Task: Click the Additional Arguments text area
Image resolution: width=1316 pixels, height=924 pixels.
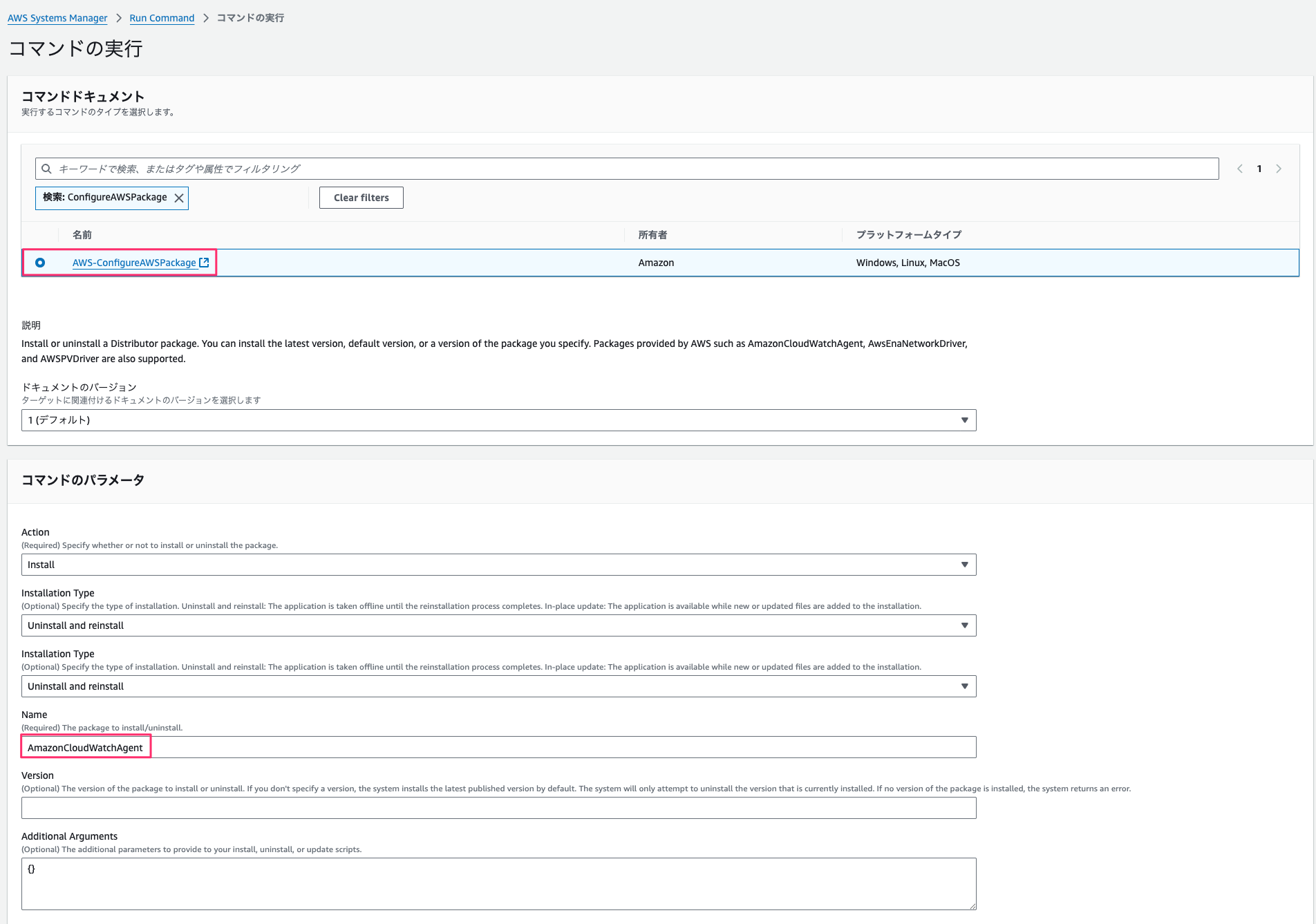Action: (498, 884)
